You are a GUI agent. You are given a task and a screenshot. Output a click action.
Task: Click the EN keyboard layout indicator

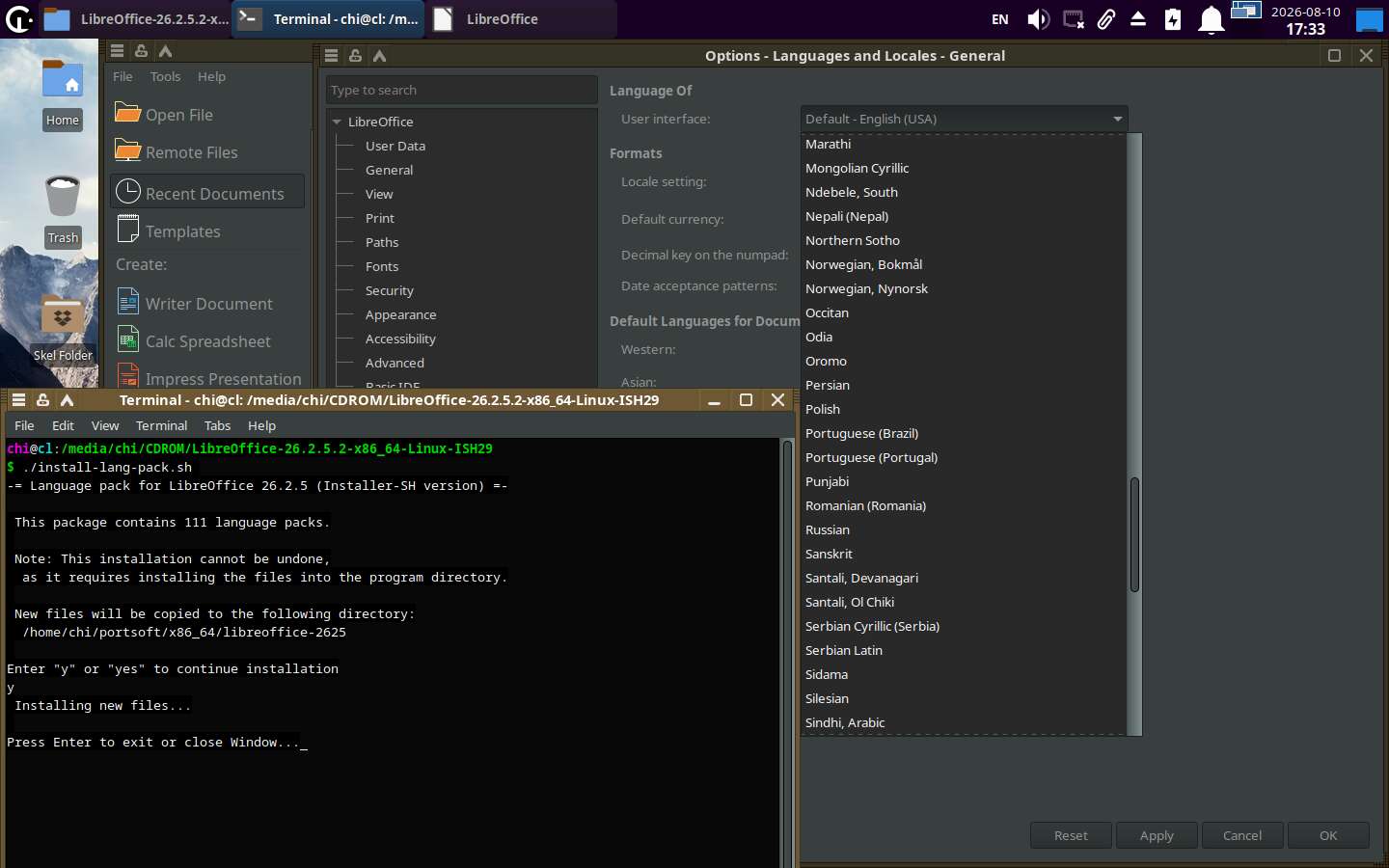[x=1000, y=19]
